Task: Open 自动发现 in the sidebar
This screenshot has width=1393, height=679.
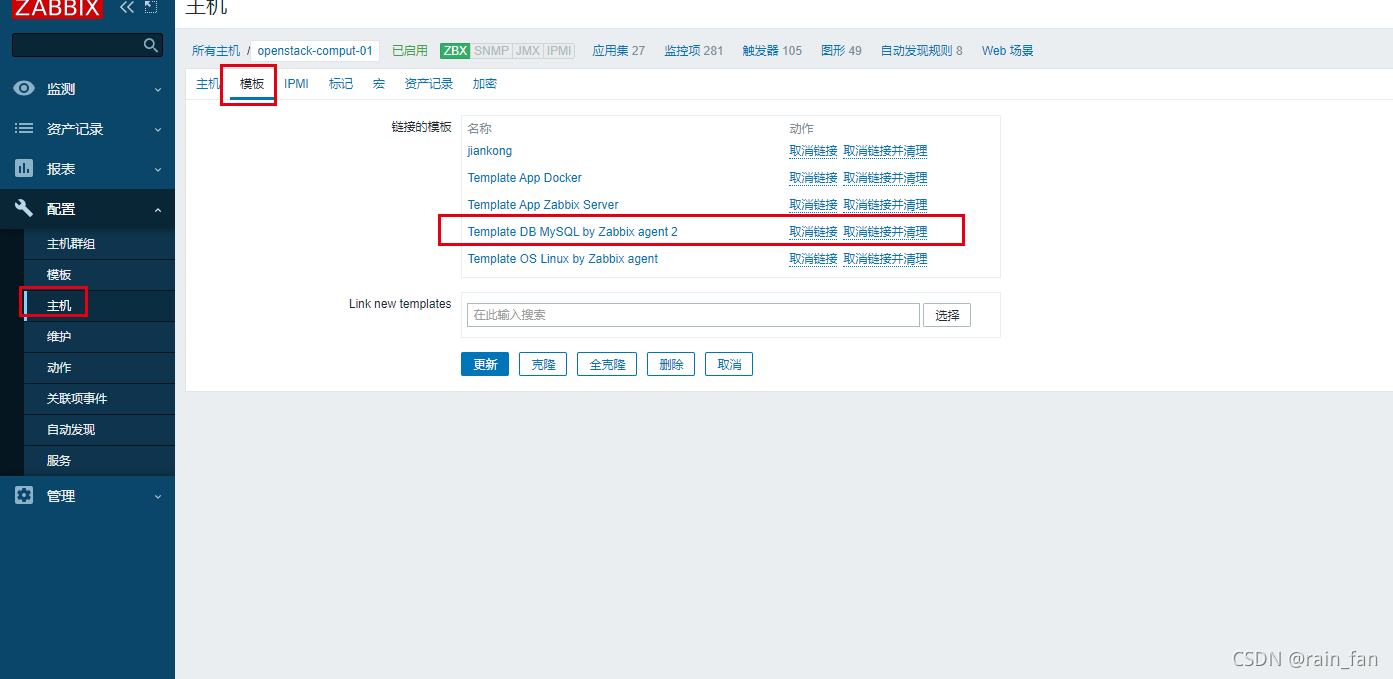Action: 71,430
